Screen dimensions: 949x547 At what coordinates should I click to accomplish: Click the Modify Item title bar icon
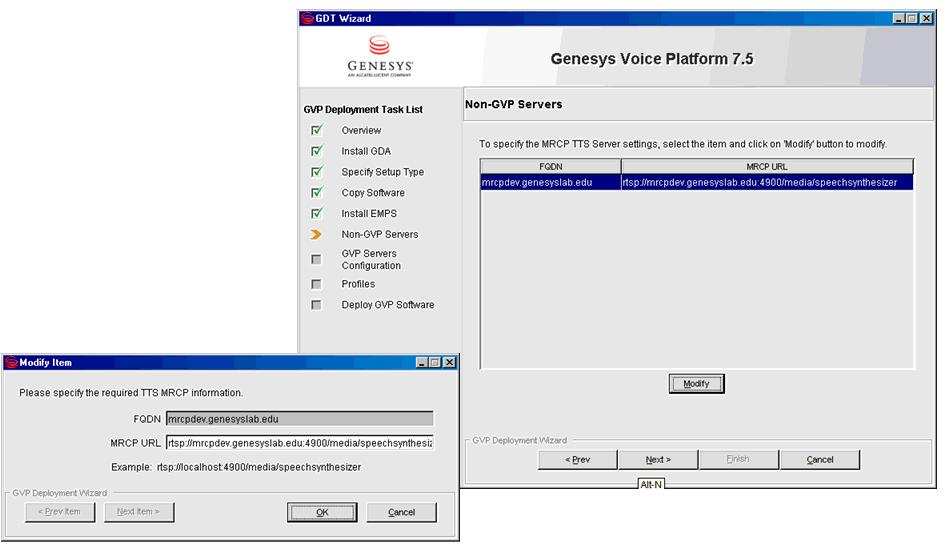click(11, 362)
